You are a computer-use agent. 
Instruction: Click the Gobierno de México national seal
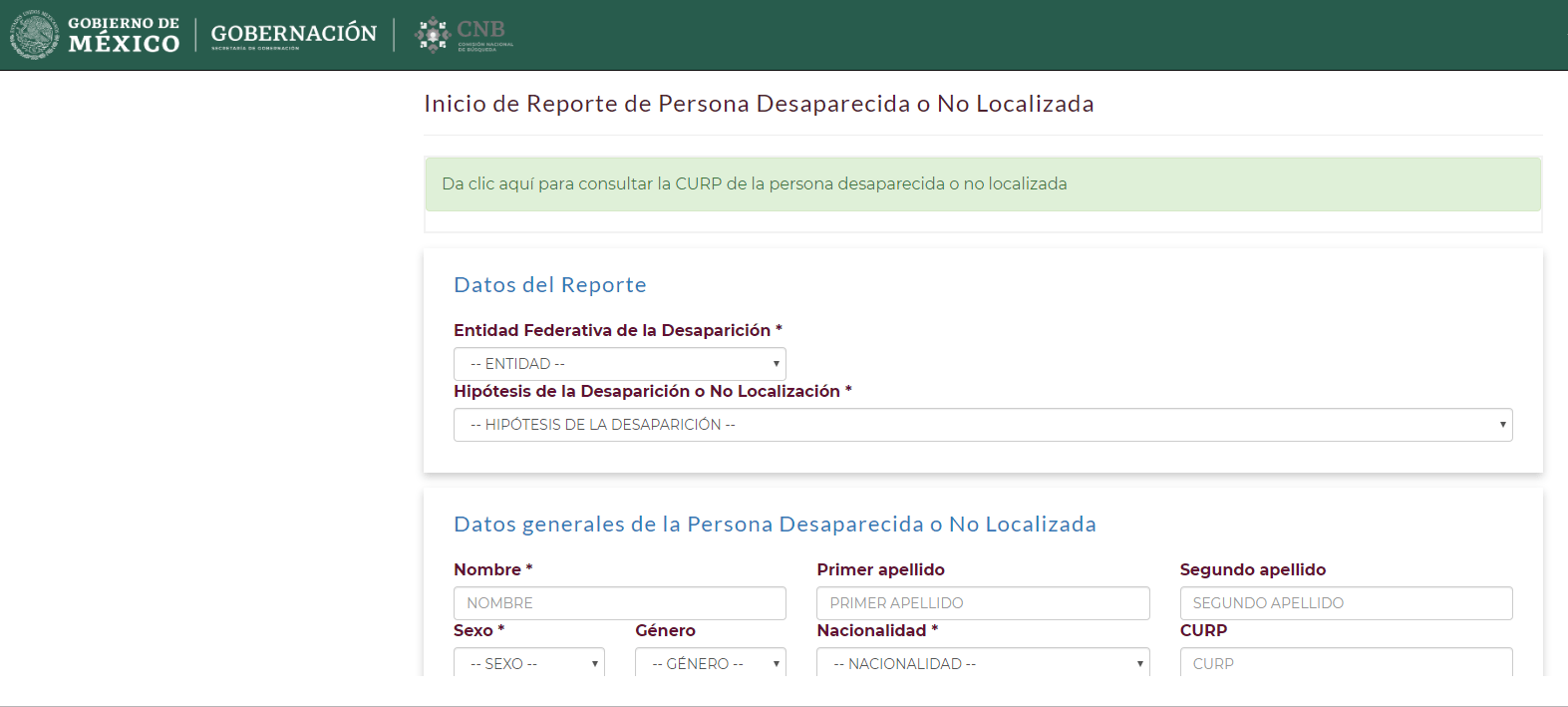coord(34,35)
